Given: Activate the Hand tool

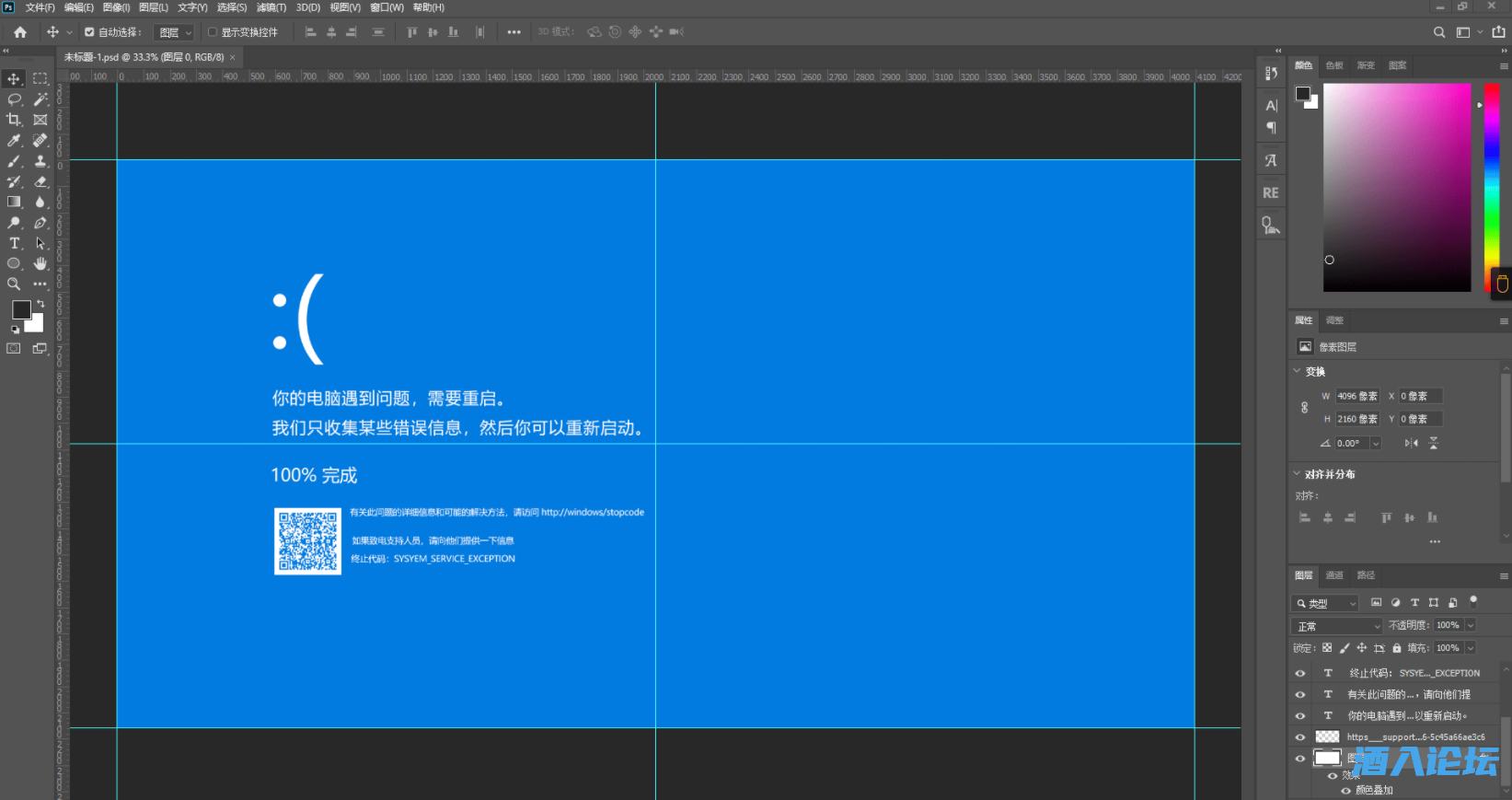Looking at the screenshot, I should 40,263.
